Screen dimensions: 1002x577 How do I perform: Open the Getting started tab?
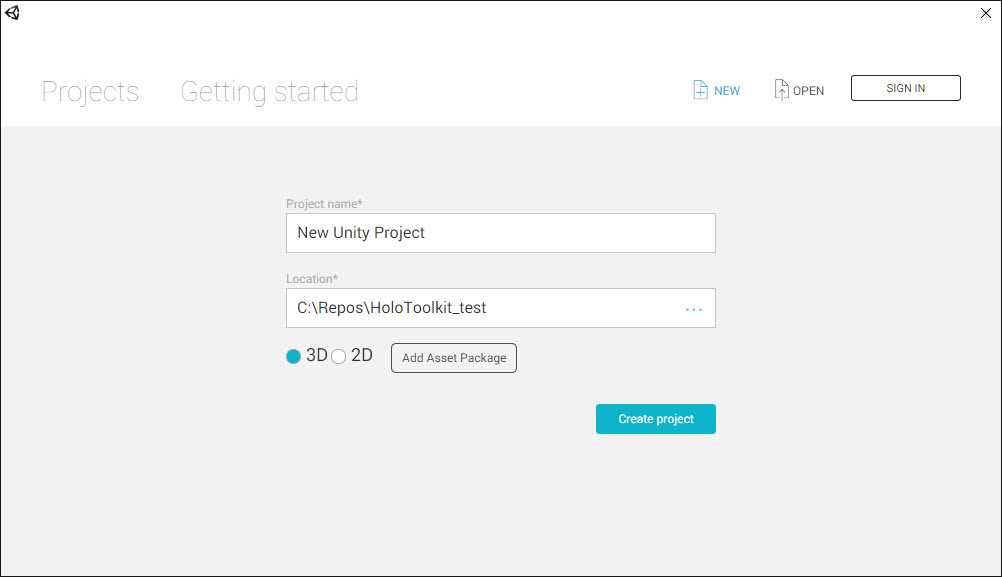pos(268,91)
